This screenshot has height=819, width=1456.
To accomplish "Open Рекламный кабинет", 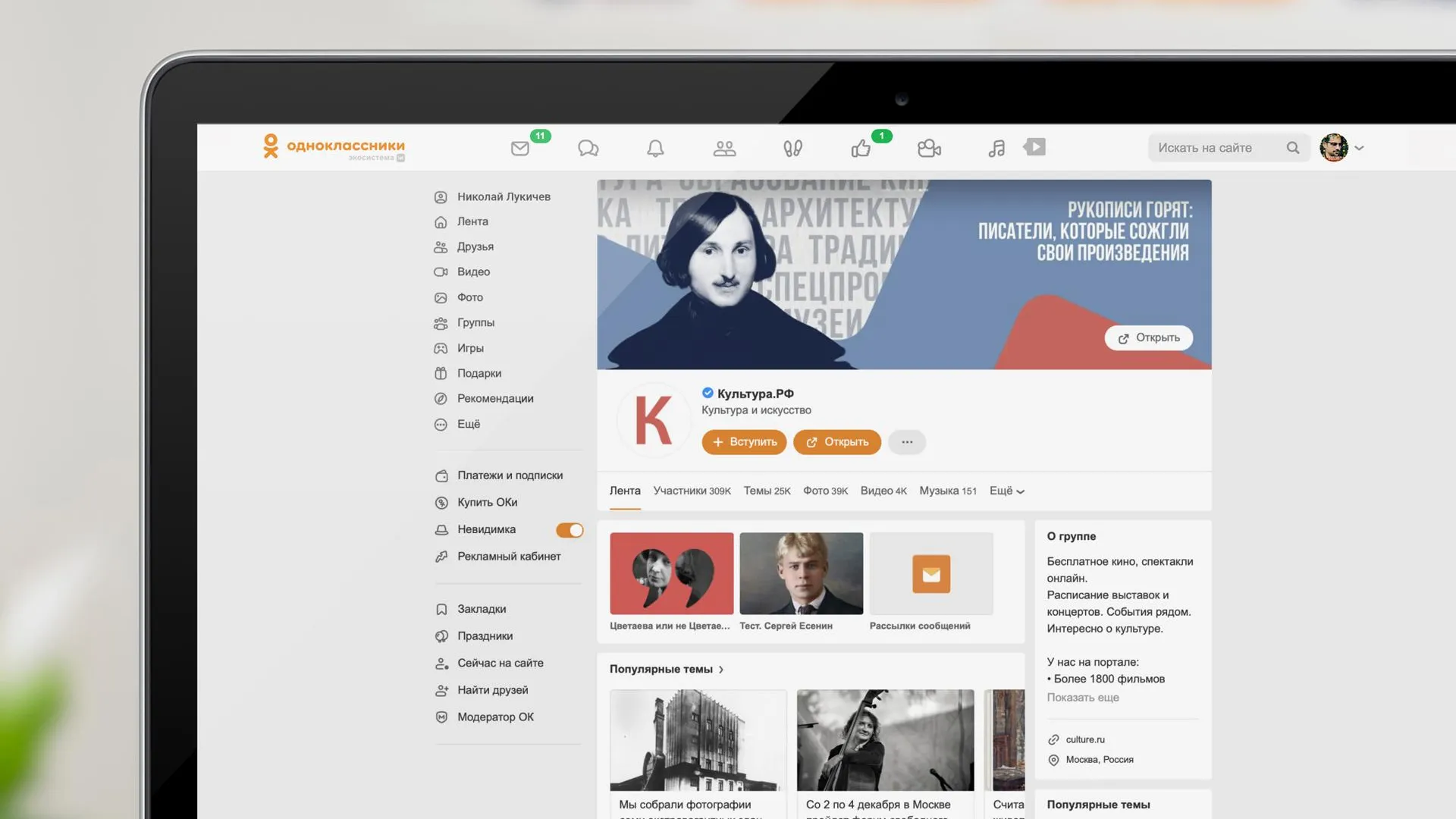I will (x=498, y=557).
